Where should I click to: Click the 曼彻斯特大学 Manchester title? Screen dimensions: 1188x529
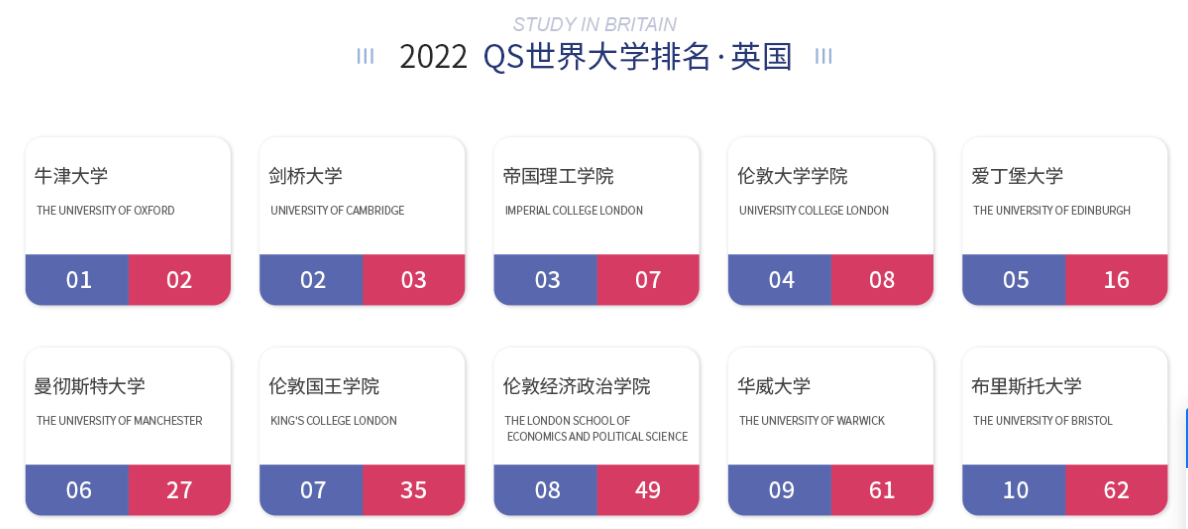point(89,387)
